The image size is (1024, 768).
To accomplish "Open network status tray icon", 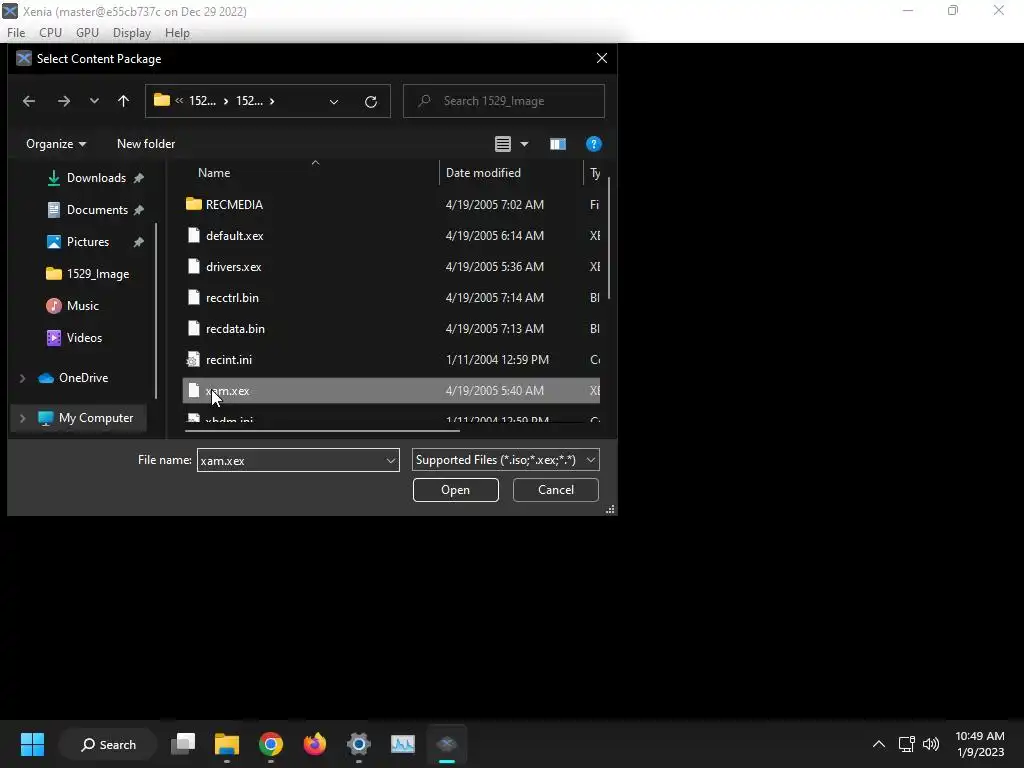I will pos(906,744).
